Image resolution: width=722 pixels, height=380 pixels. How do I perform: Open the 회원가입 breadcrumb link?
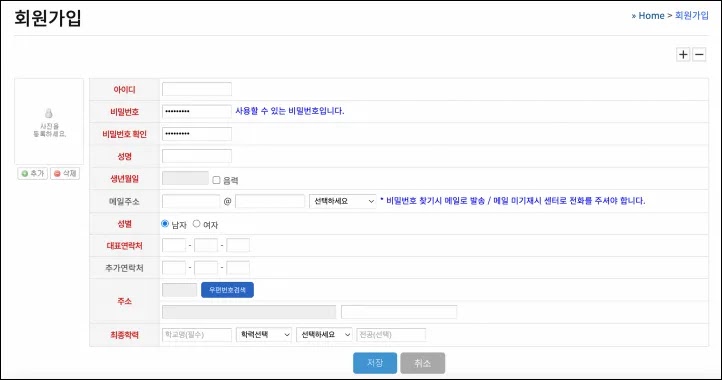692,16
